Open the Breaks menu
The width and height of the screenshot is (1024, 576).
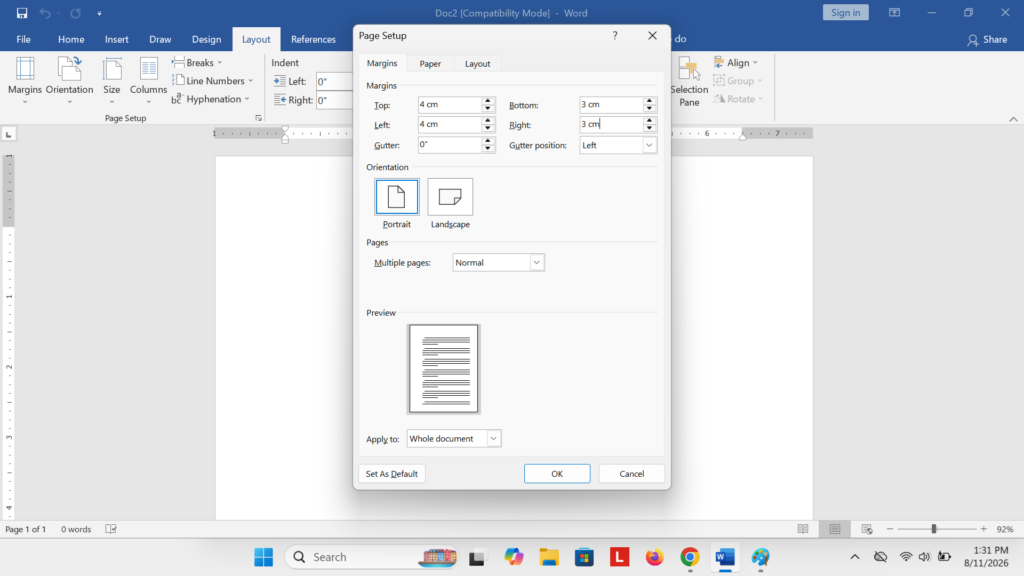pos(197,63)
